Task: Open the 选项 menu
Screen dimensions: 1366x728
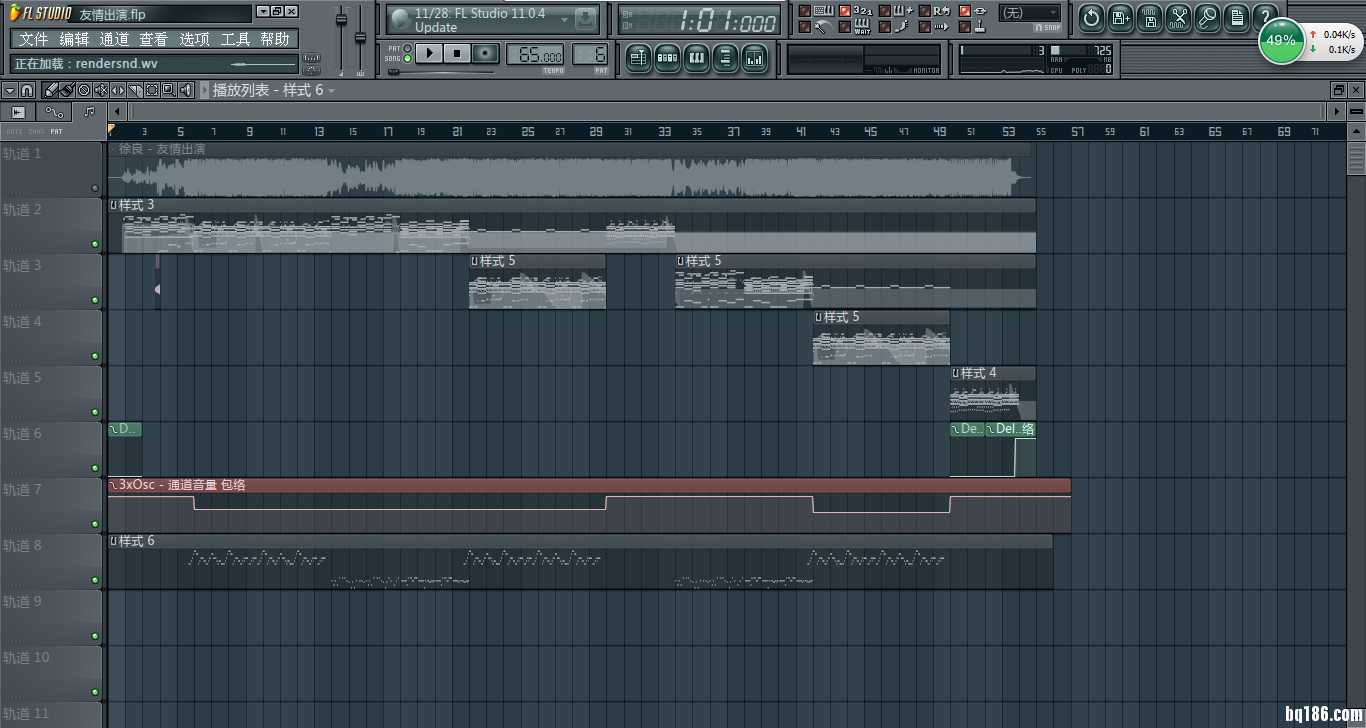Action: (x=194, y=39)
